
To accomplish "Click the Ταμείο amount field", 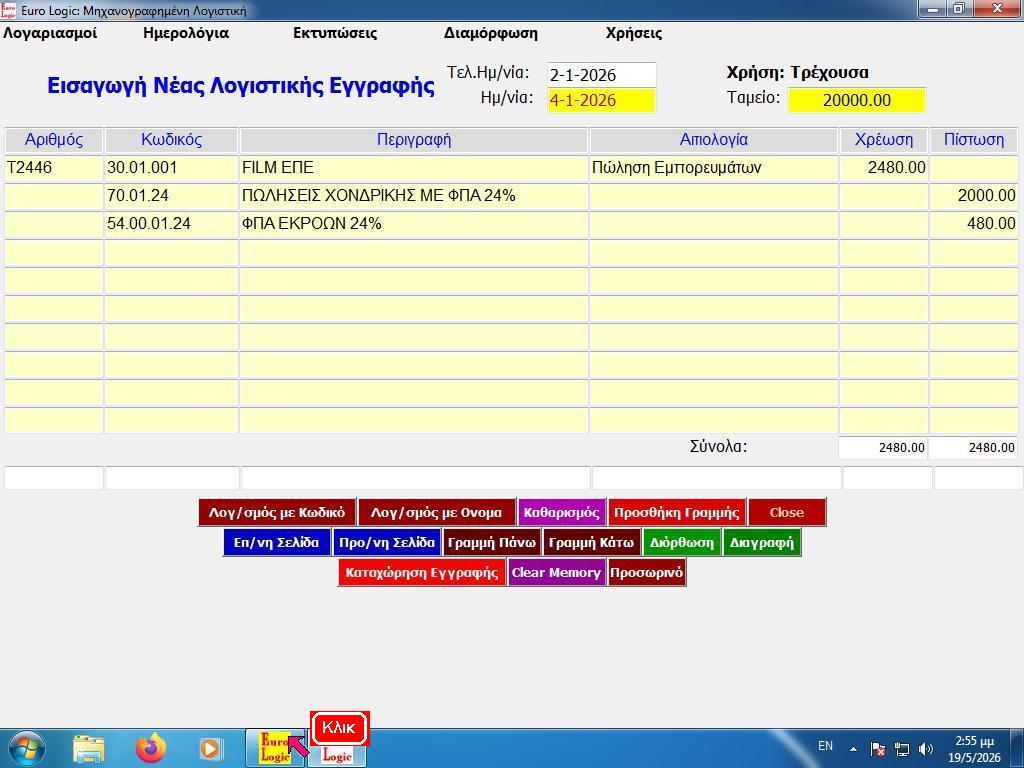I will (856, 100).
